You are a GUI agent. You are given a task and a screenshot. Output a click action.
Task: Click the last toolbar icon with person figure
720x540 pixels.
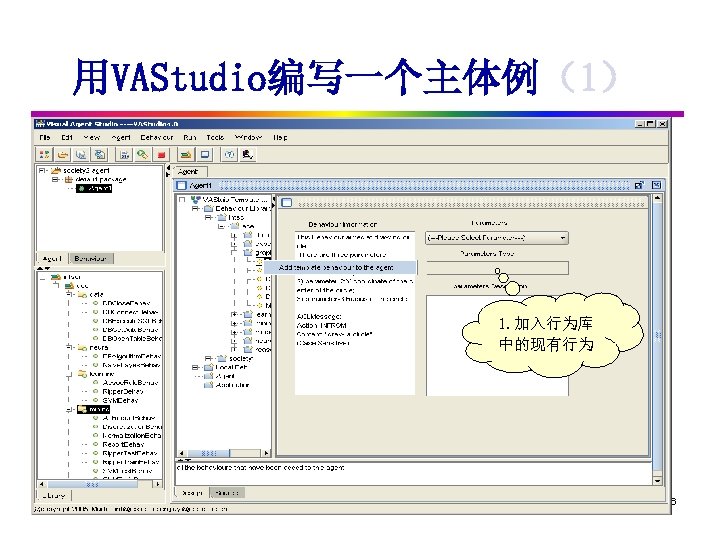pyautogui.click(x=248, y=155)
